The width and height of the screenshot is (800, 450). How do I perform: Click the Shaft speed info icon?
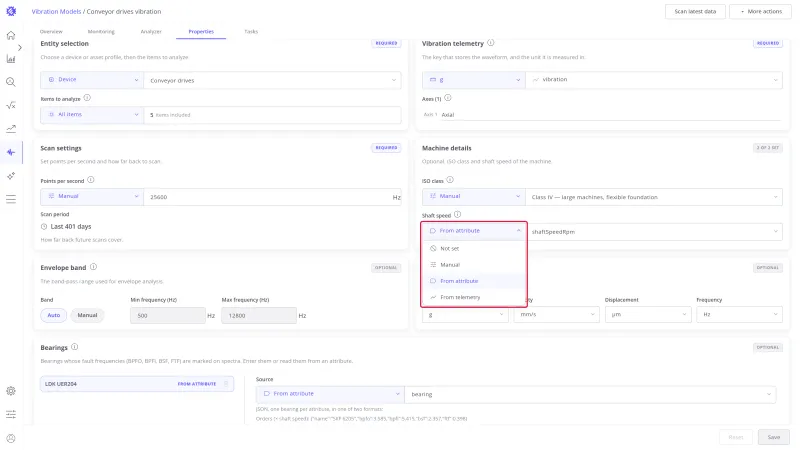coord(457,215)
